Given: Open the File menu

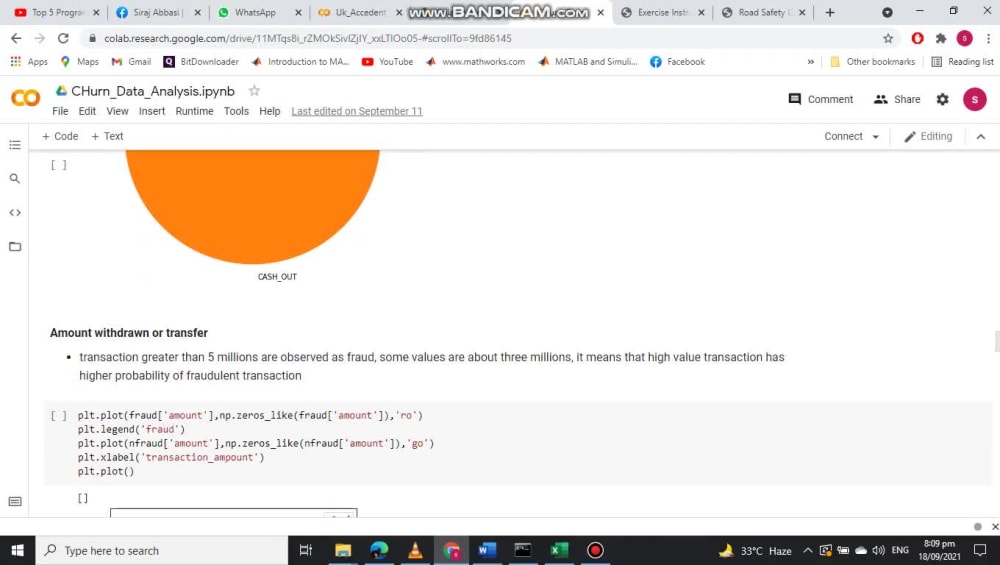Looking at the screenshot, I should (60, 111).
